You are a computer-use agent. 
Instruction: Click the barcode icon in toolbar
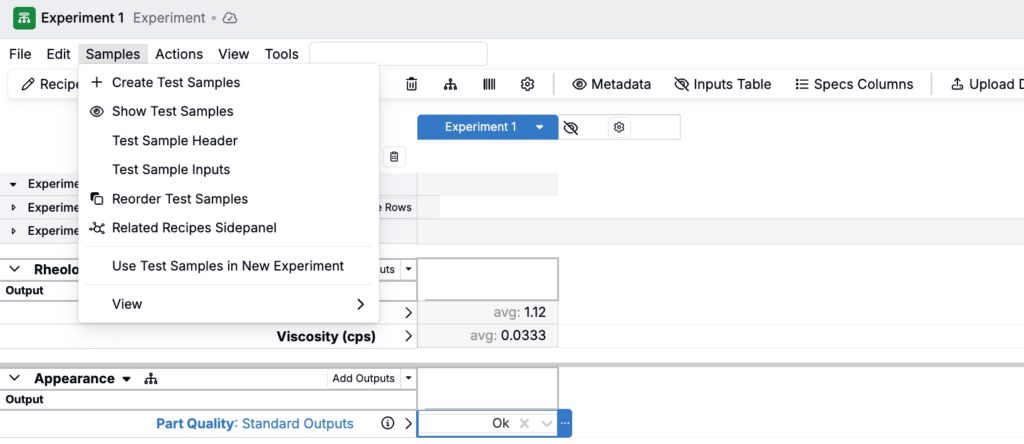[x=489, y=85]
